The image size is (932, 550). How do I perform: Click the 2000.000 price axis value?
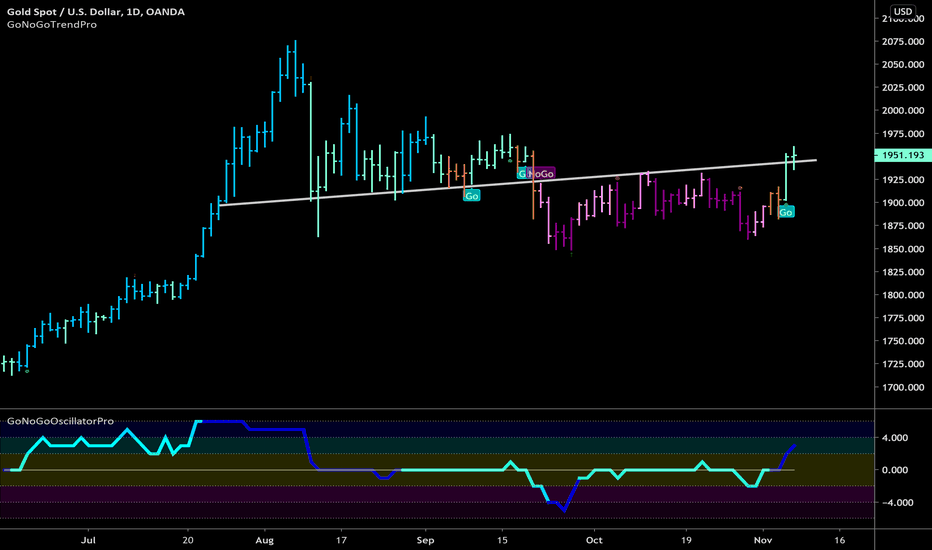(903, 111)
